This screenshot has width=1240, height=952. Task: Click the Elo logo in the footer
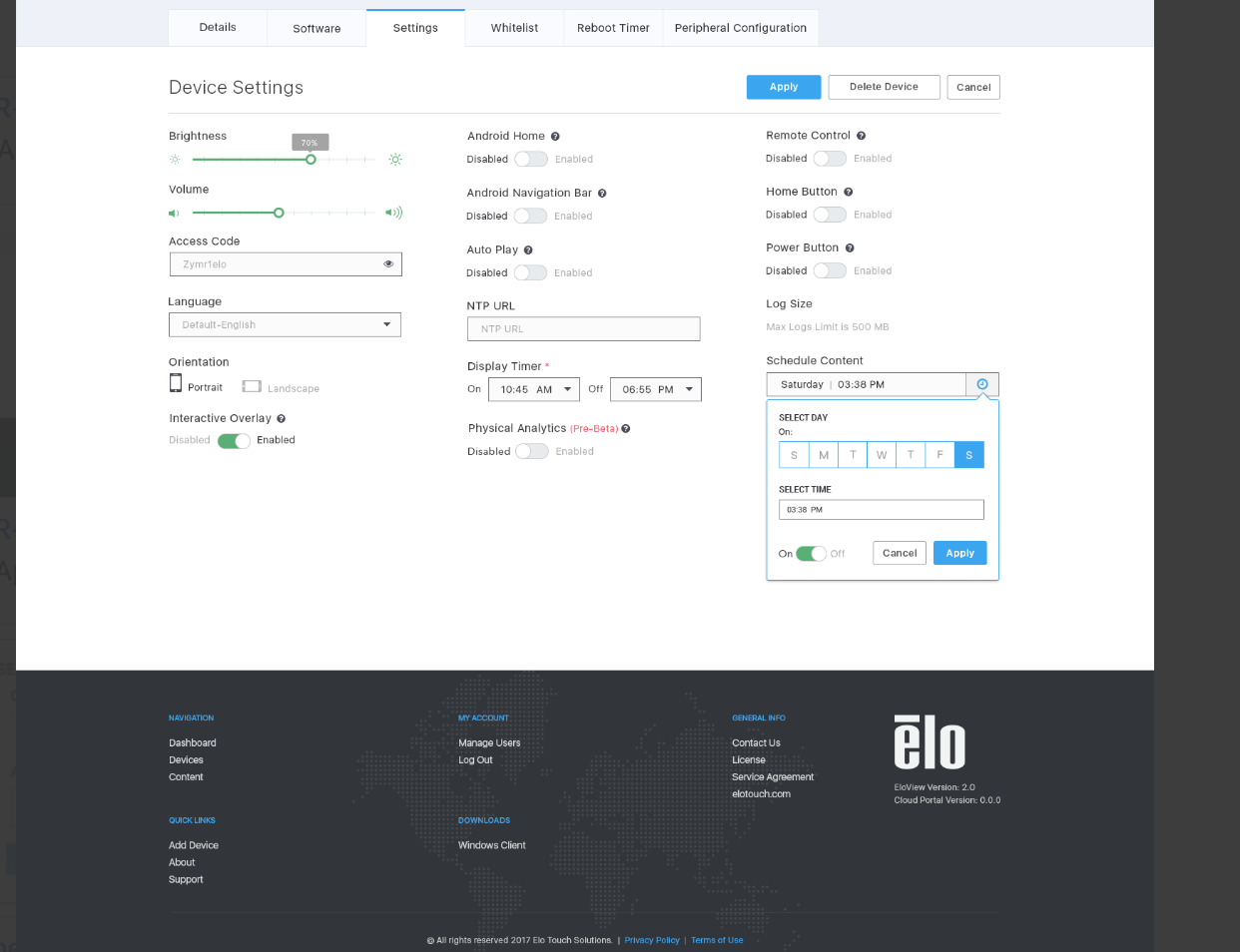[930, 742]
